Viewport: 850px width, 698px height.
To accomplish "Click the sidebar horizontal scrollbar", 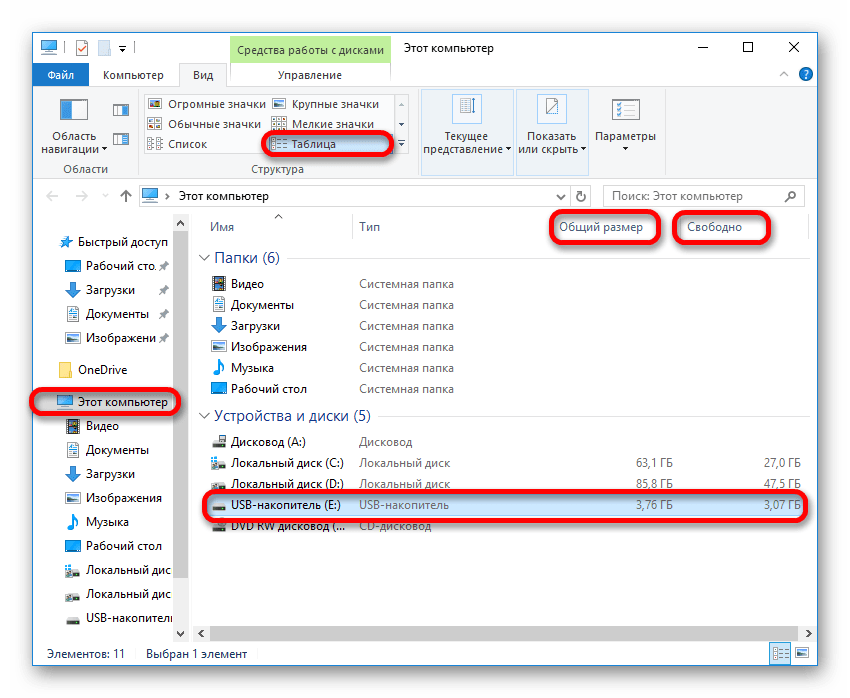I will pyautogui.click(x=100, y=632).
